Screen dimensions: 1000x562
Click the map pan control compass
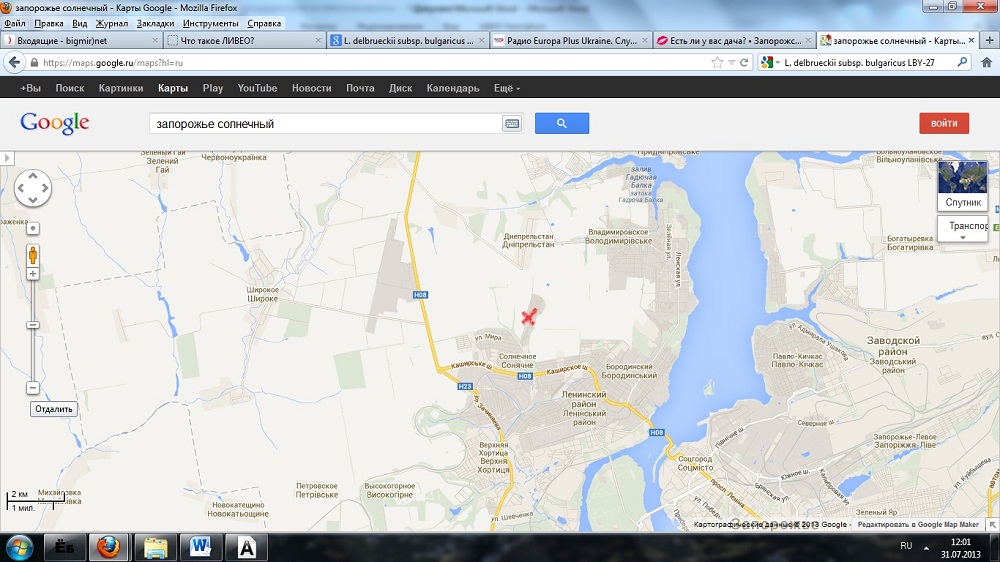pyautogui.click(x=33, y=188)
